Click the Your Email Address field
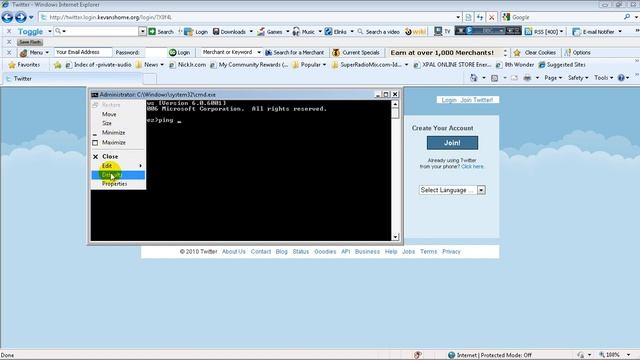 (x=83, y=52)
